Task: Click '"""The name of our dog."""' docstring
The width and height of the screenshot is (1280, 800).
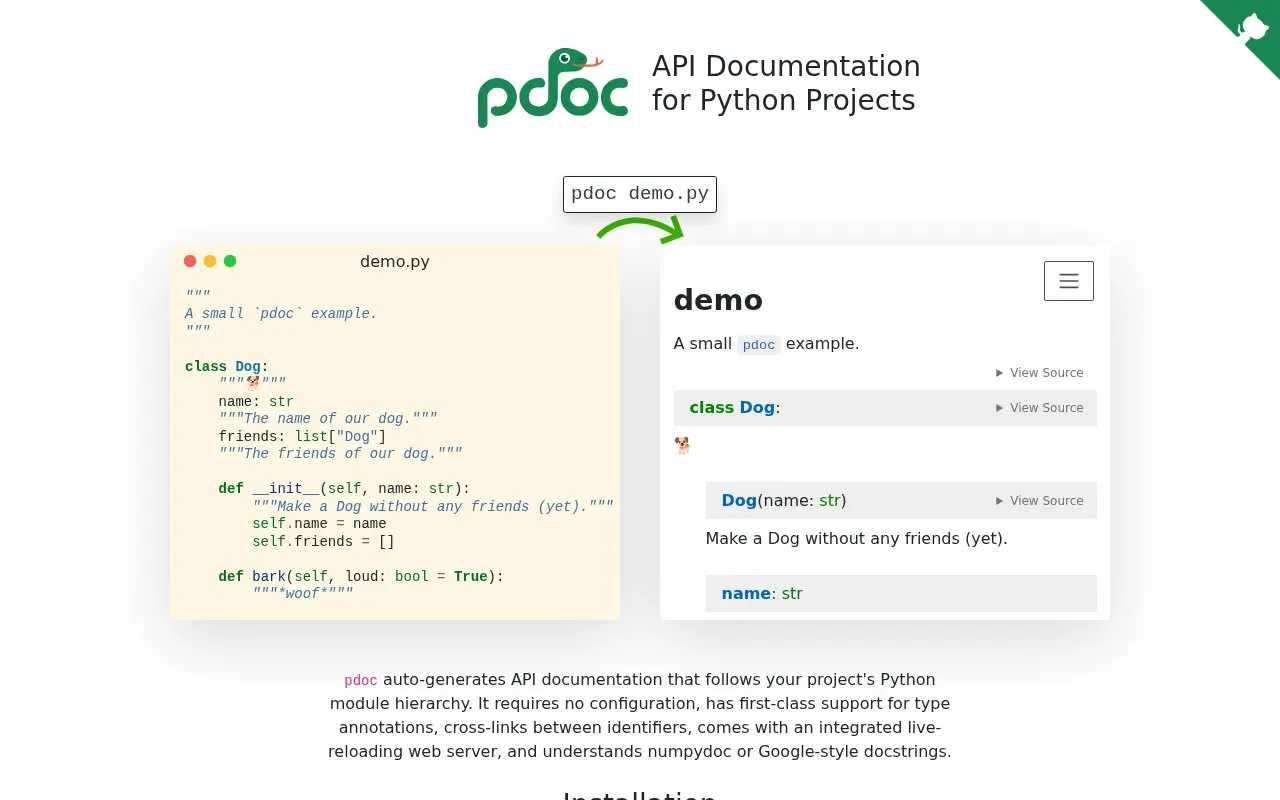Action: click(328, 419)
